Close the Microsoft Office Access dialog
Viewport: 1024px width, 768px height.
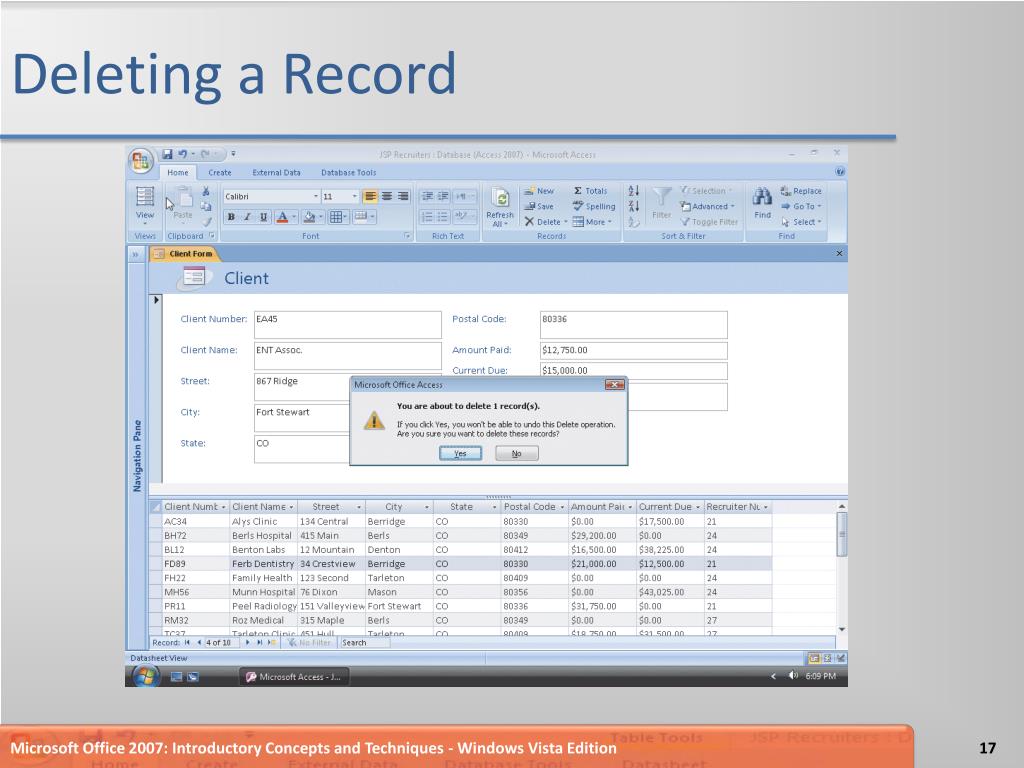coord(615,385)
